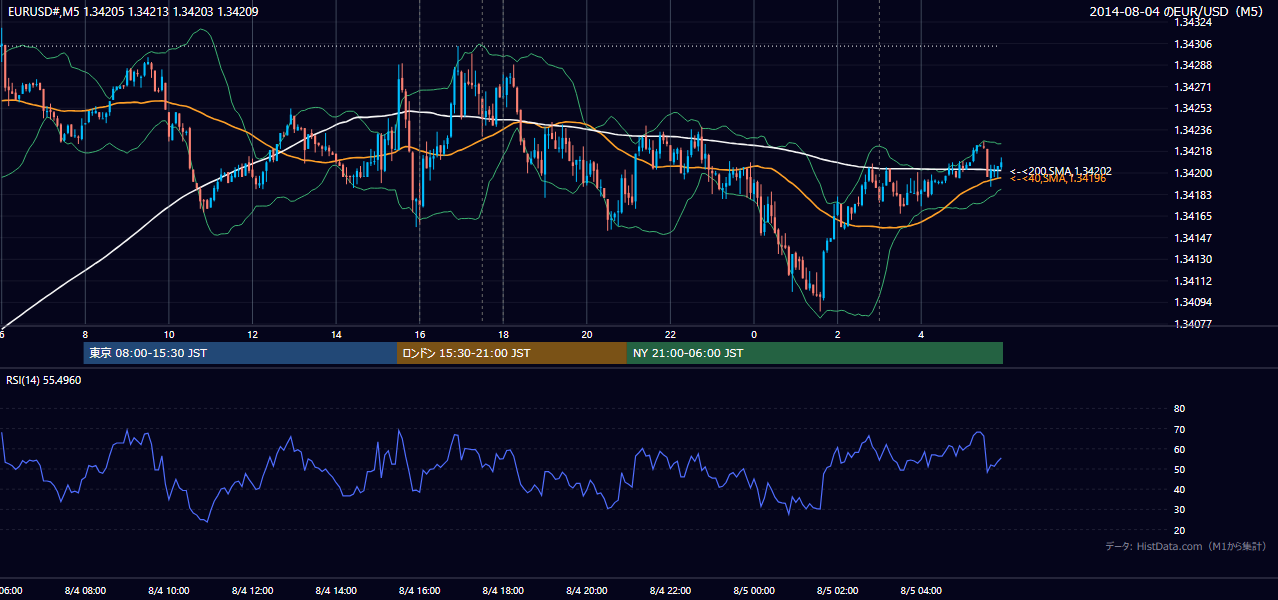The height and width of the screenshot is (600, 1278).
Task: Click the 8/4 10:00 bottom time label
Action: (x=169, y=590)
